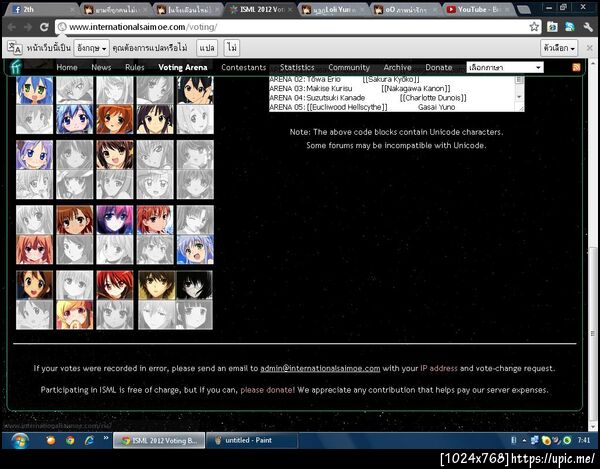Switch to the Facebook browser tab
This screenshot has height=469, width=600.
point(41,10)
